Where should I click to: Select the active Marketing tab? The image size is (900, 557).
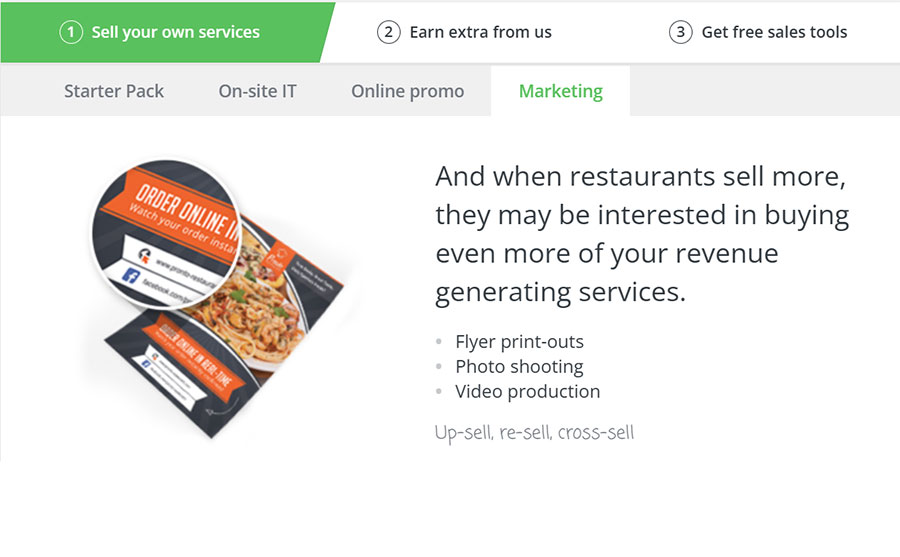(x=560, y=91)
